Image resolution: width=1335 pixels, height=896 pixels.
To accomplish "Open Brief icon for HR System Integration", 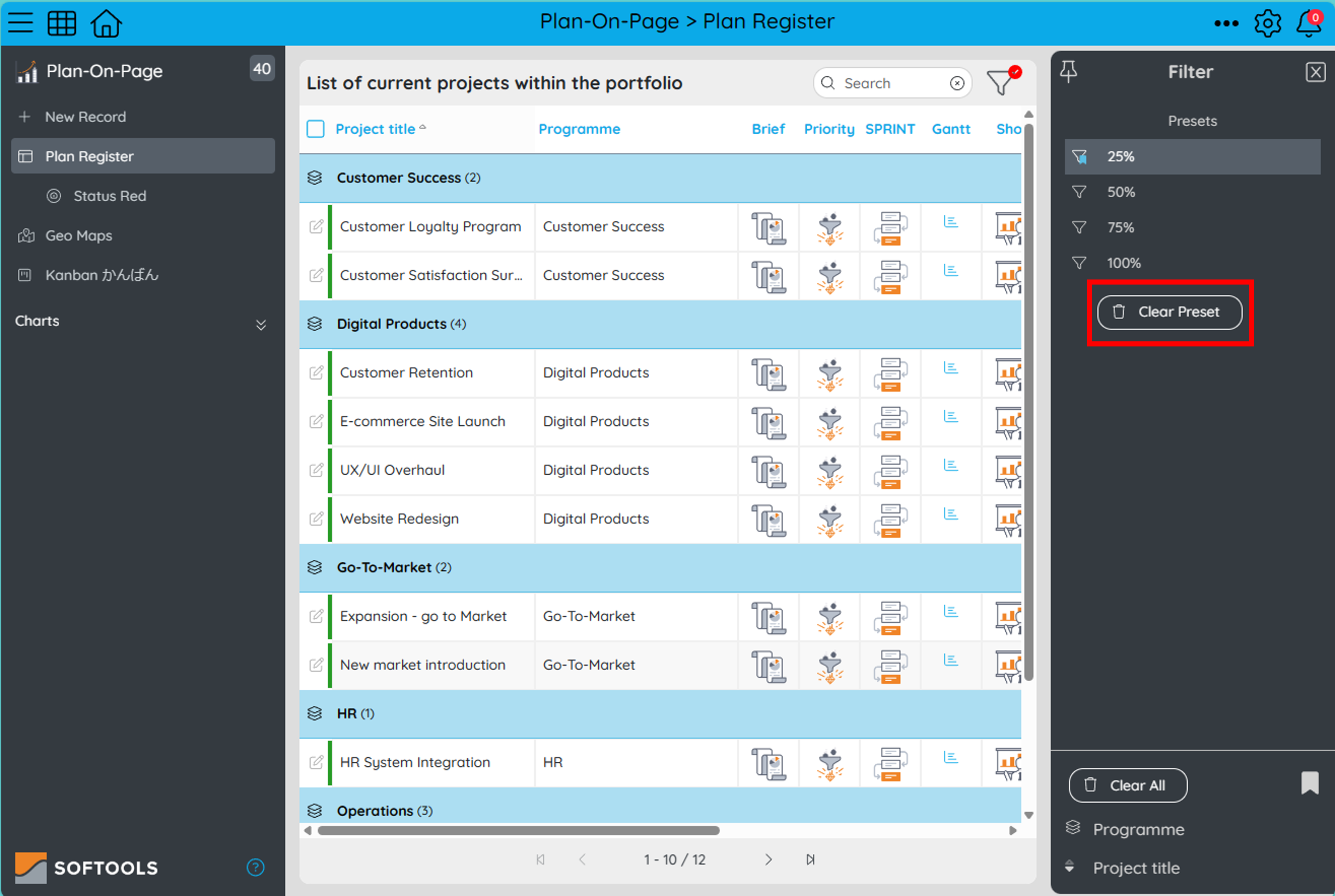I will pyautogui.click(x=769, y=764).
